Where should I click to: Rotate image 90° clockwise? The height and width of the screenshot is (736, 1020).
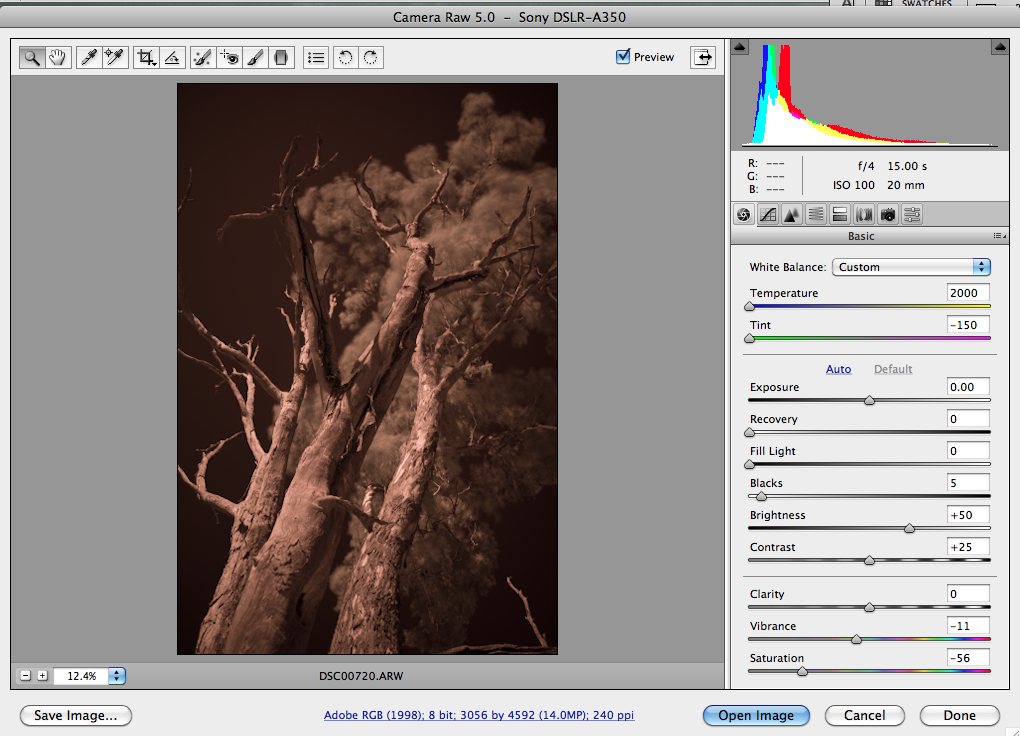(371, 57)
